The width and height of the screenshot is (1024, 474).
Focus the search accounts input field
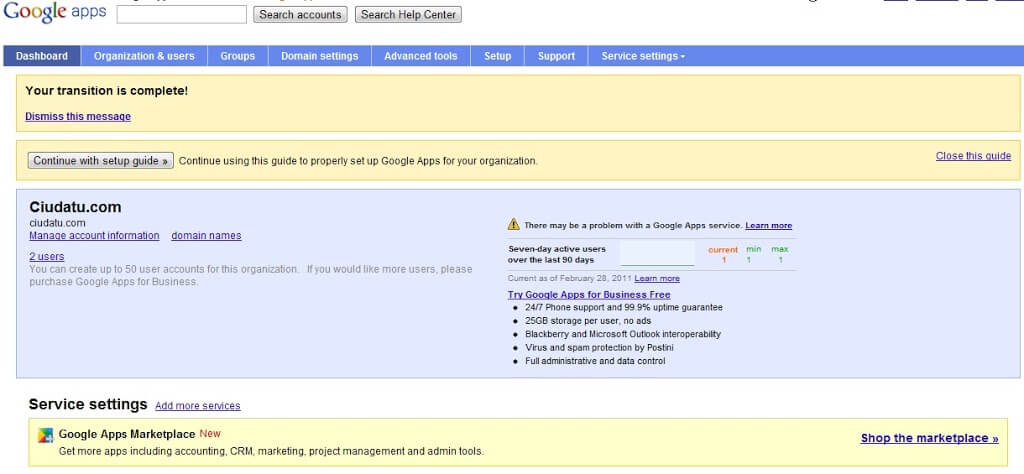coord(182,14)
